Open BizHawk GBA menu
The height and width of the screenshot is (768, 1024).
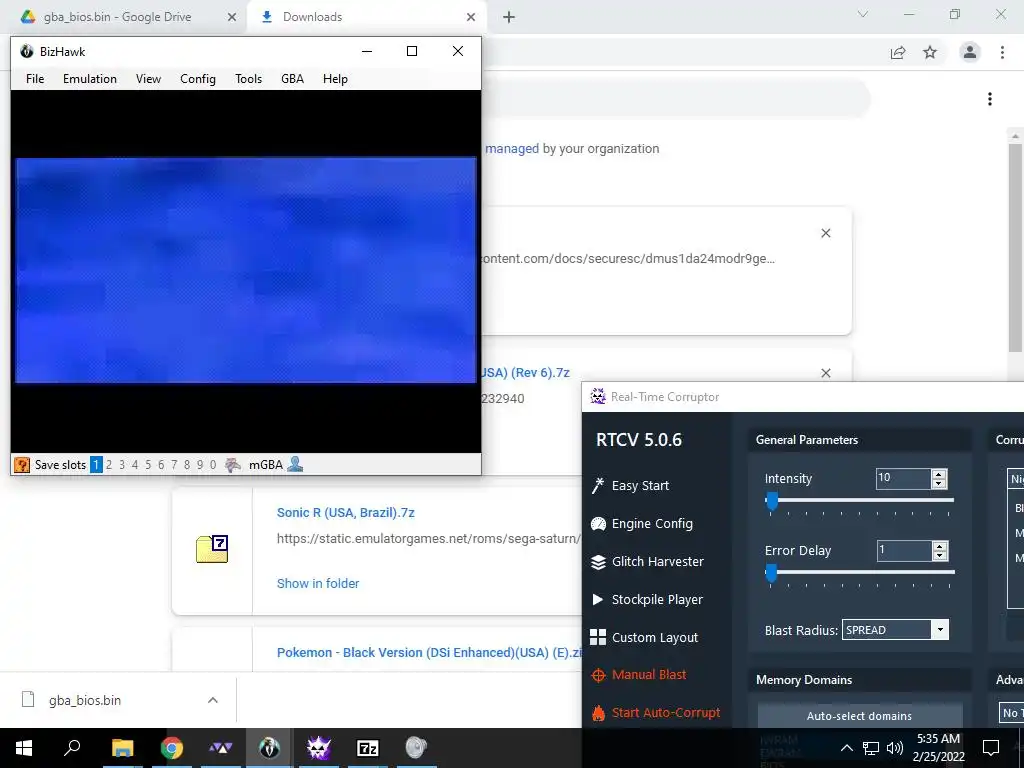[x=293, y=79]
